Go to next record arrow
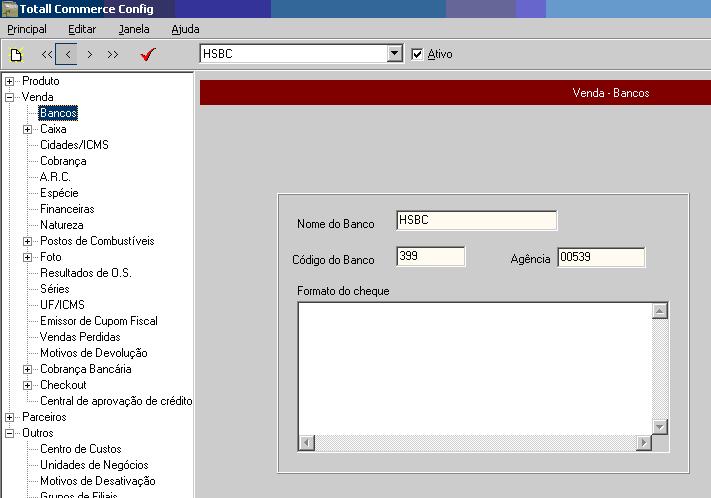This screenshot has width=711, height=498. point(90,55)
